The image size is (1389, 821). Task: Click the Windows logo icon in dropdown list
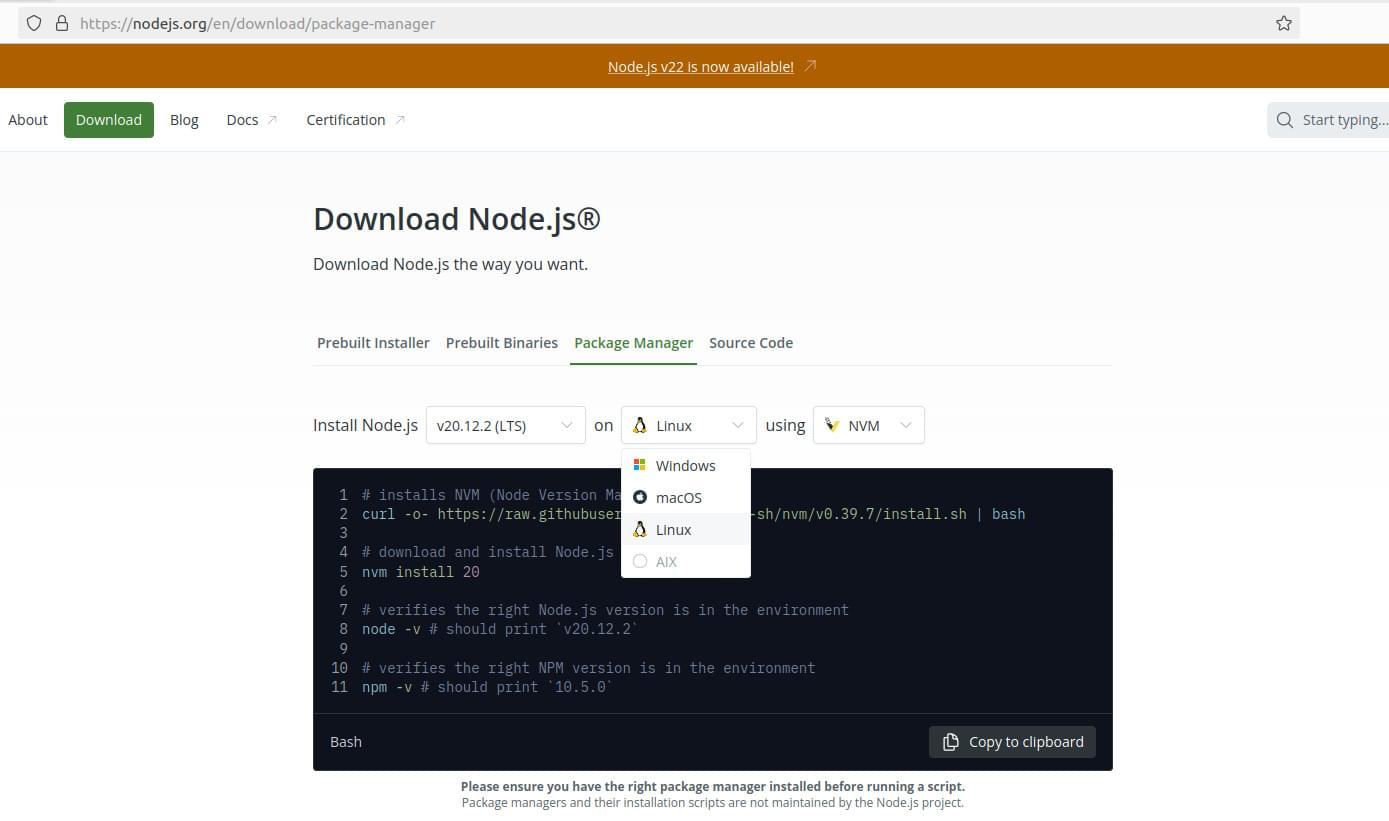(x=640, y=465)
